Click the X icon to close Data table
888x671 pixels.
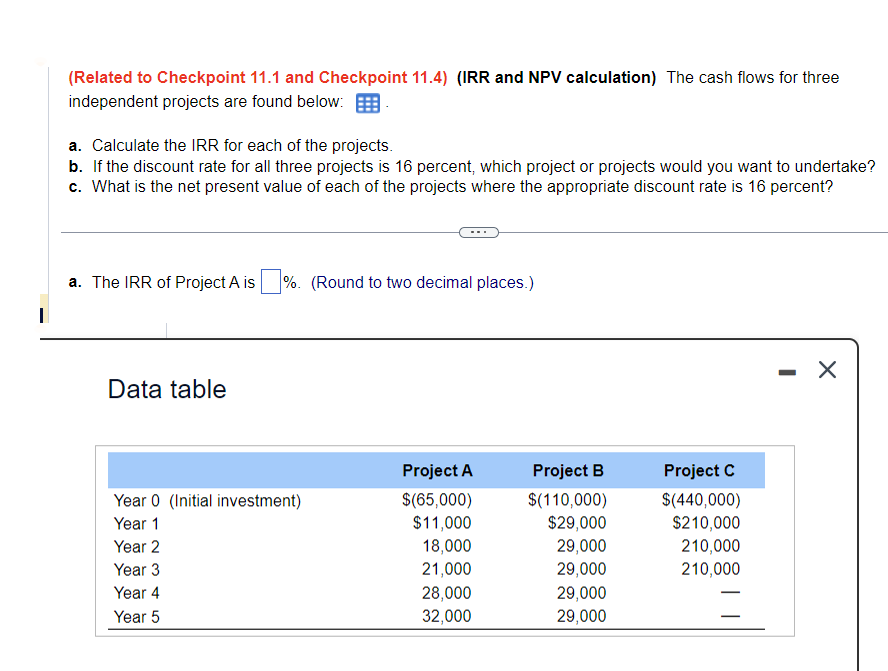[x=826, y=369]
